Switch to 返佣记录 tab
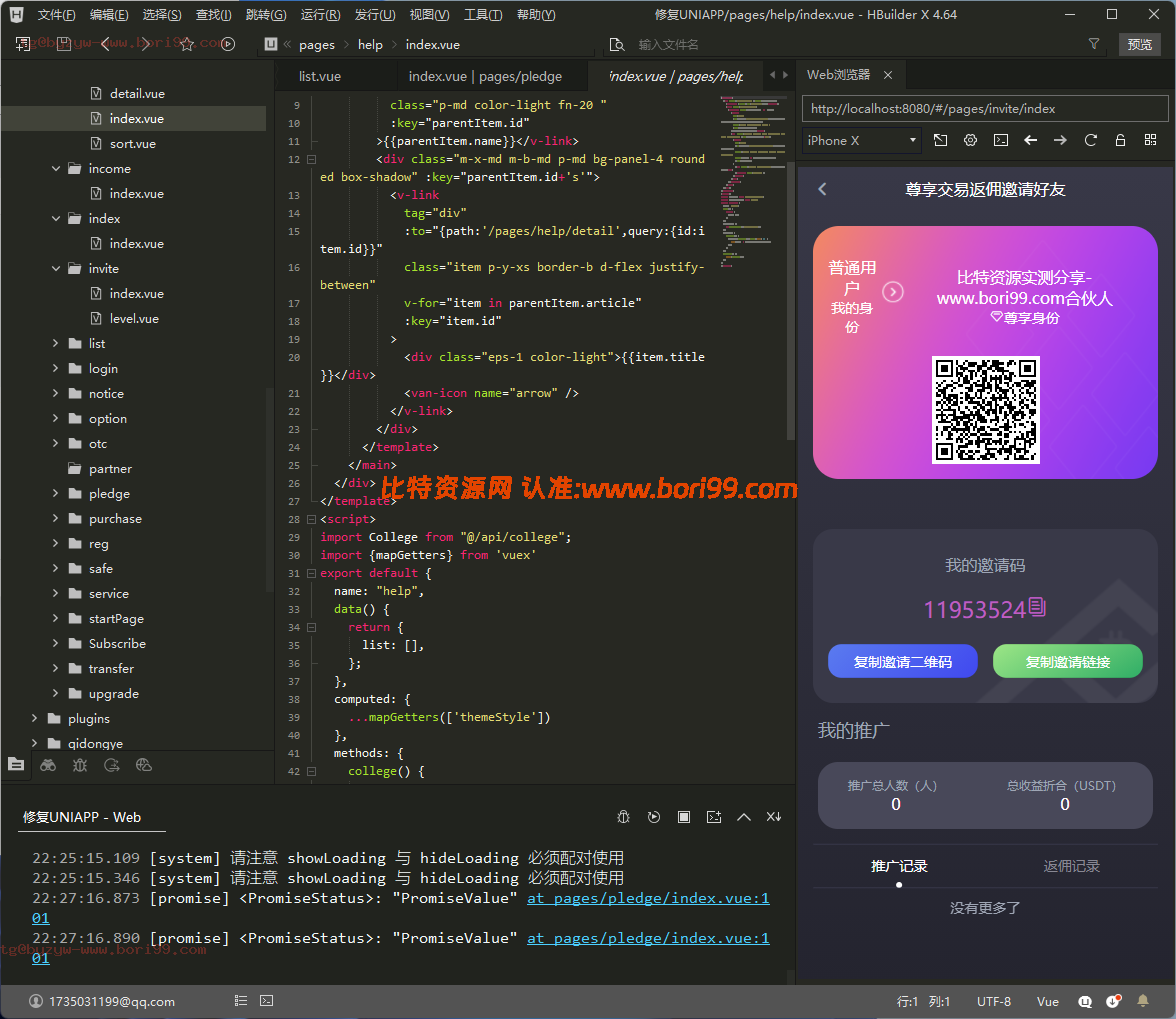 click(x=1071, y=866)
